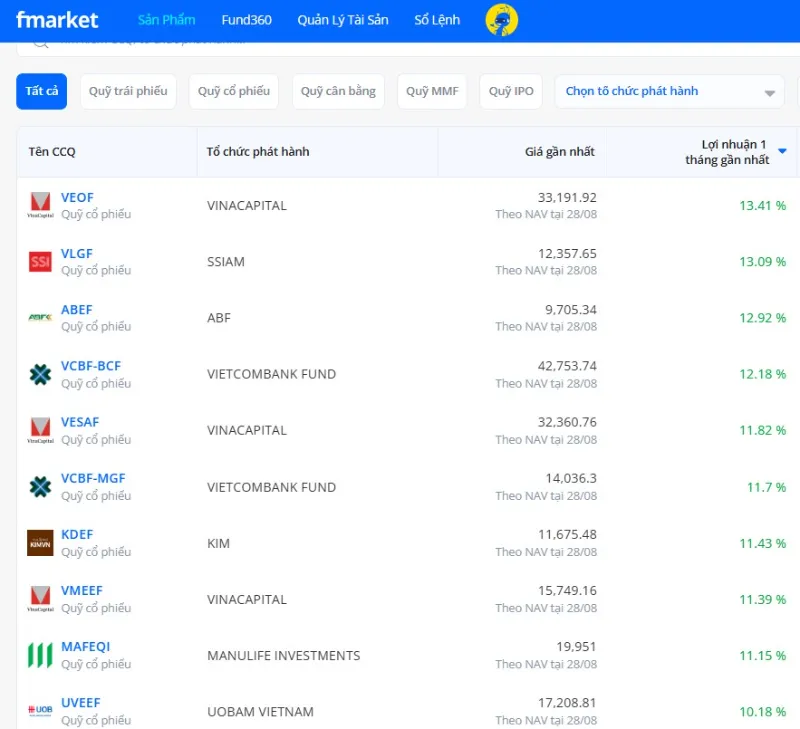Click the search input field

pos(408,48)
